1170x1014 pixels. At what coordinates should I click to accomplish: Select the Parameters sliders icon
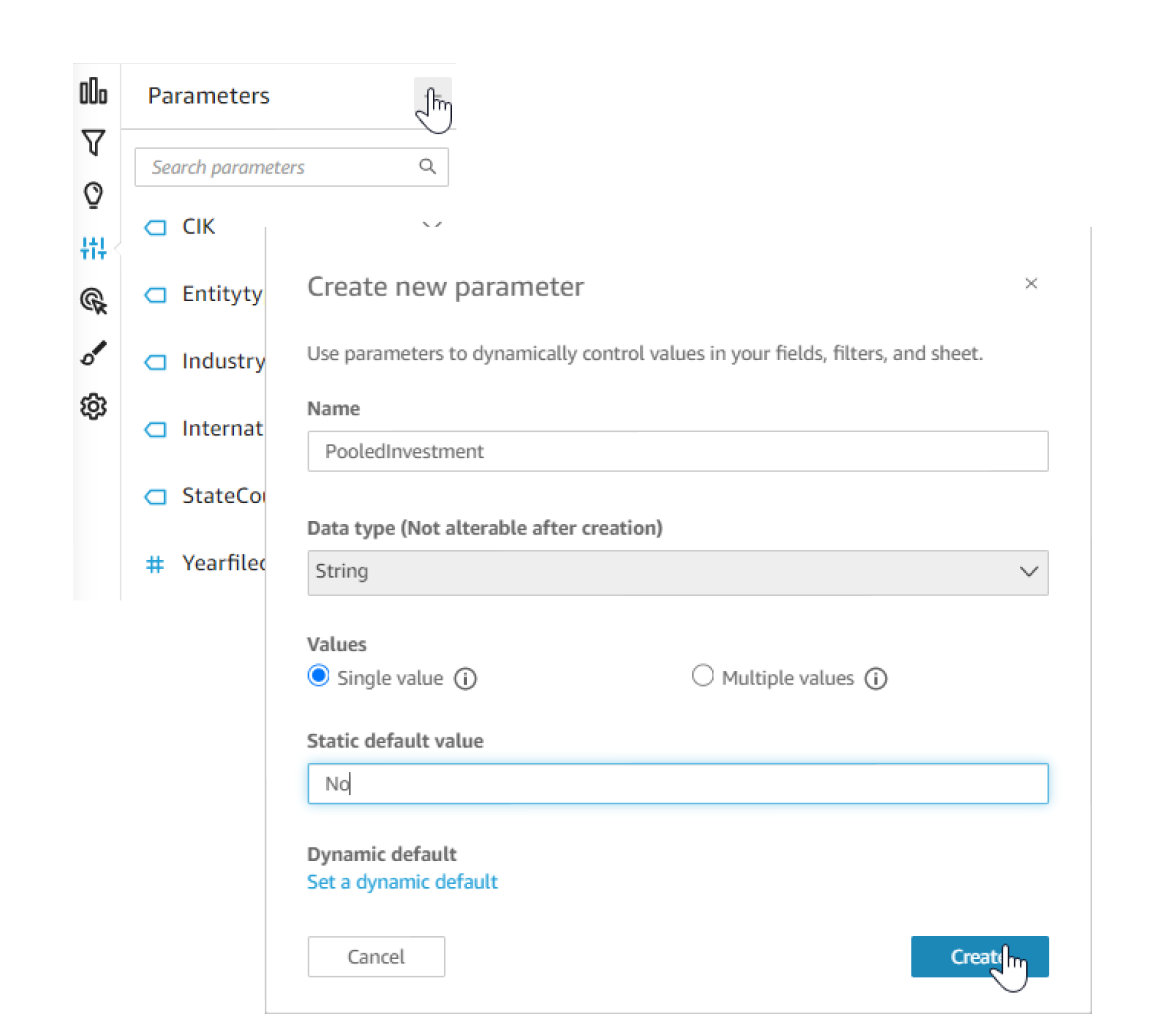tap(93, 248)
